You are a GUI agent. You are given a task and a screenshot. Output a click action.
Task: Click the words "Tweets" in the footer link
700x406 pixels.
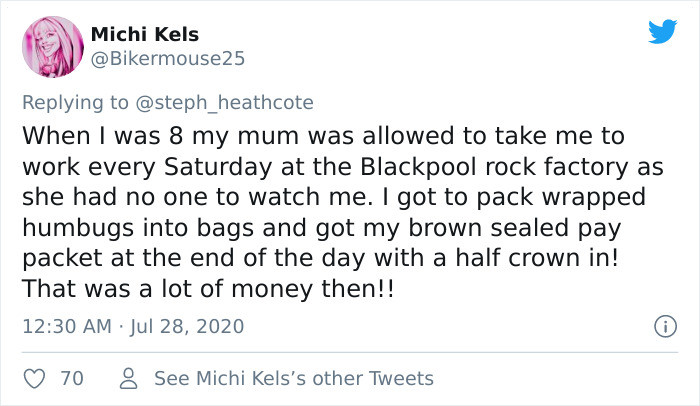pos(402,378)
